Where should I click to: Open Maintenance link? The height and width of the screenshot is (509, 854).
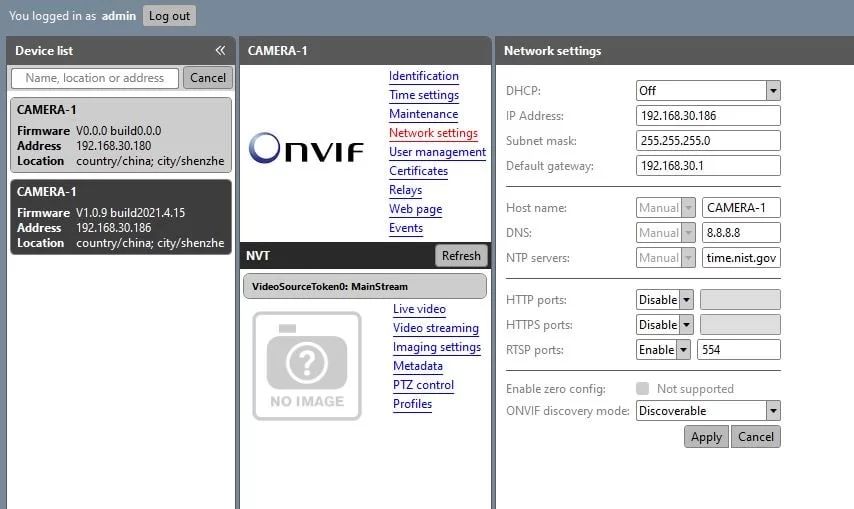[x=423, y=114]
